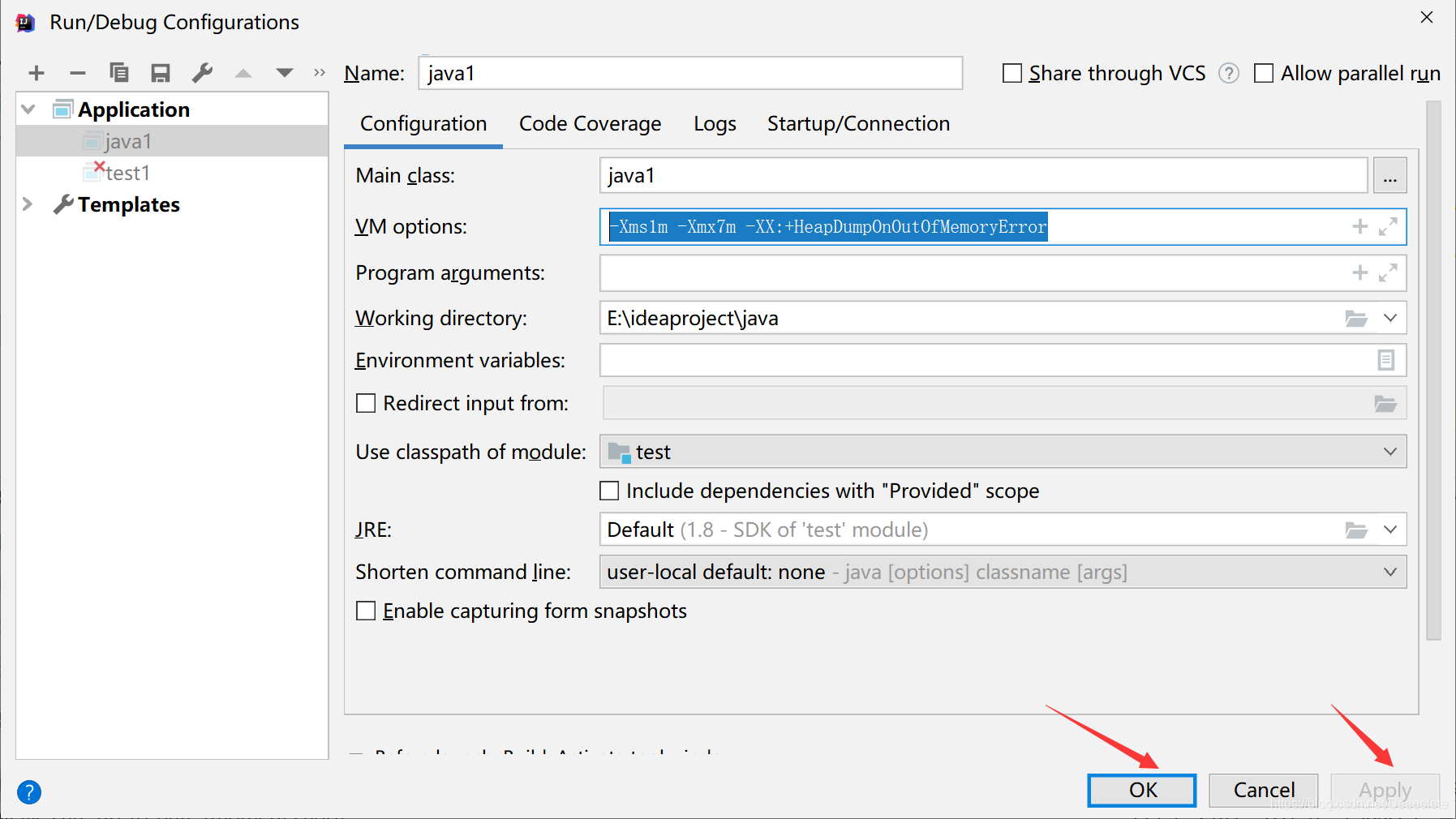
Task: Add new configuration with plus icon
Action: [x=37, y=73]
